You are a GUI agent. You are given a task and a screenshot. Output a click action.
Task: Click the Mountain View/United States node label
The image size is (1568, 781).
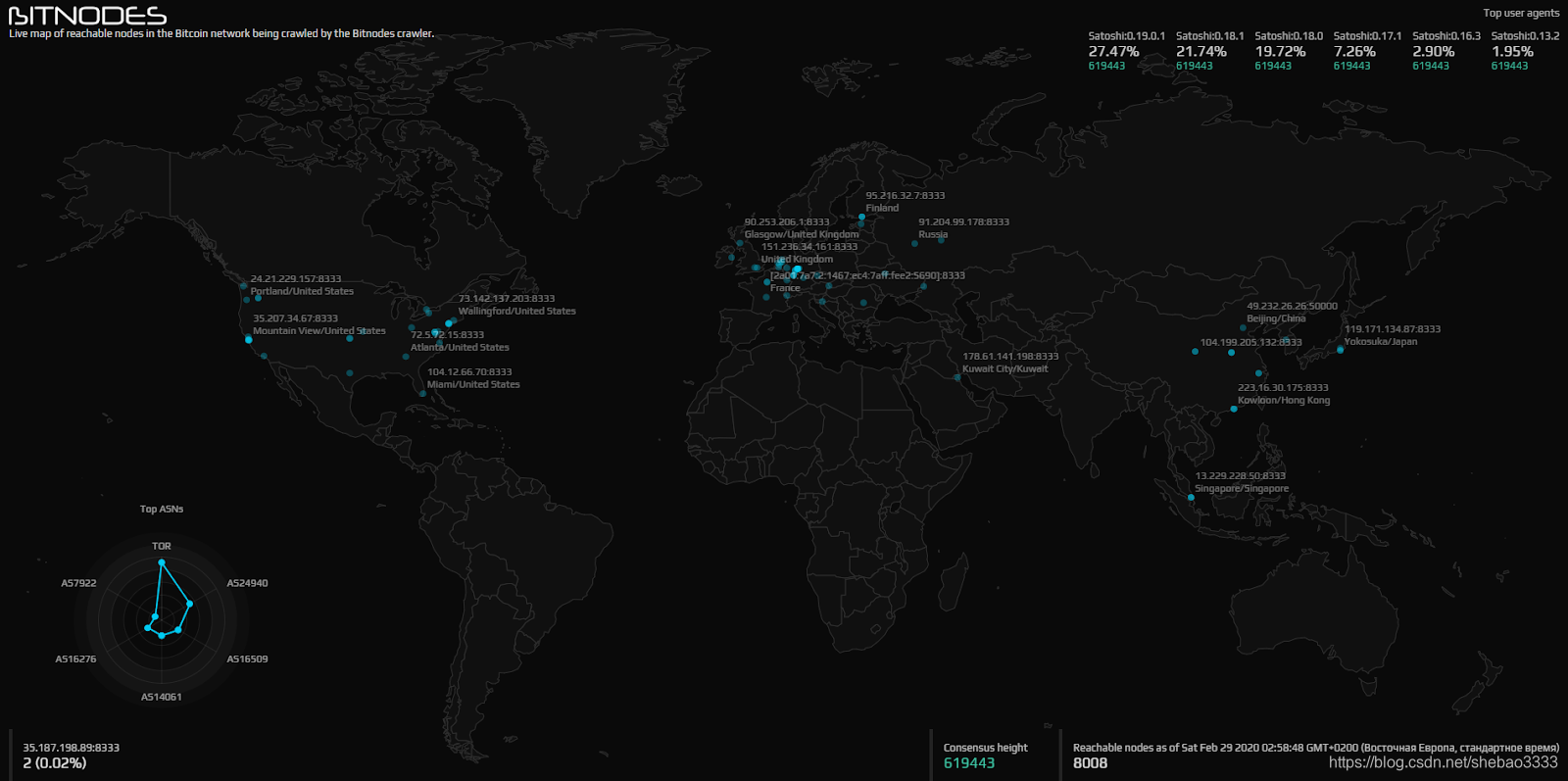point(319,330)
